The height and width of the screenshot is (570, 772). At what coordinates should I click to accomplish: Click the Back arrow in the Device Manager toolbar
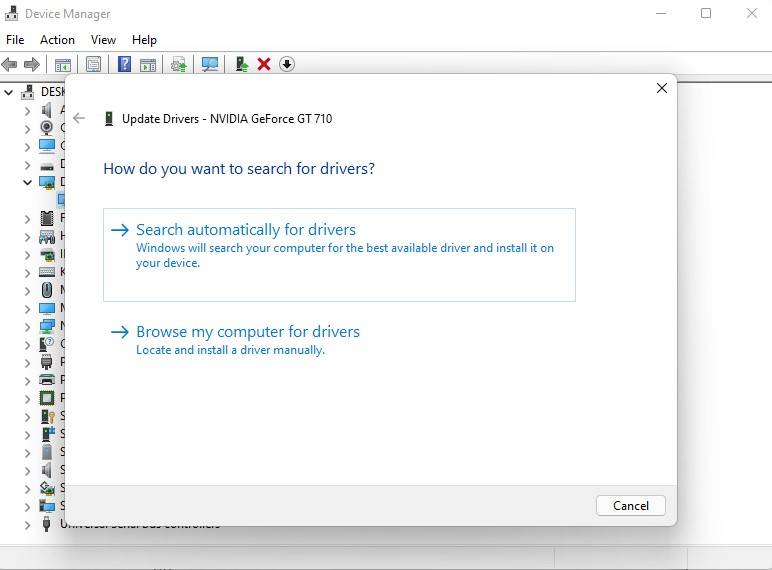coord(9,64)
